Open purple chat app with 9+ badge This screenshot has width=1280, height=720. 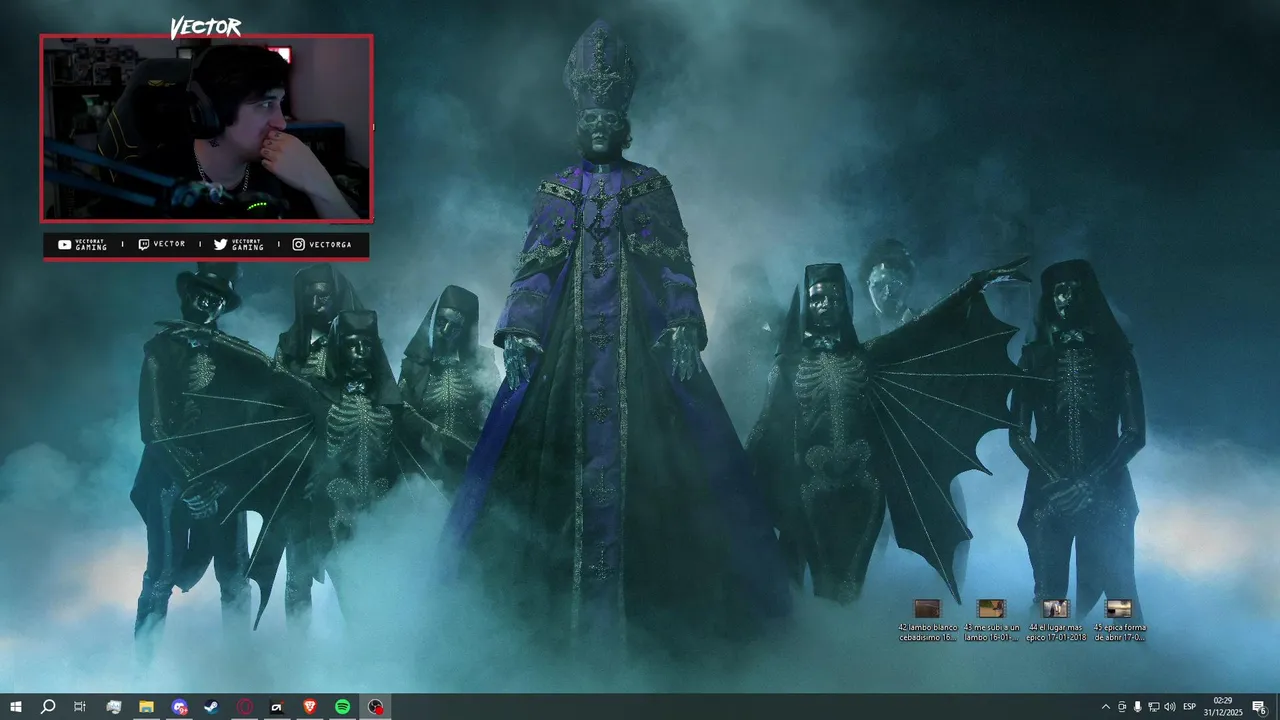coord(179,707)
